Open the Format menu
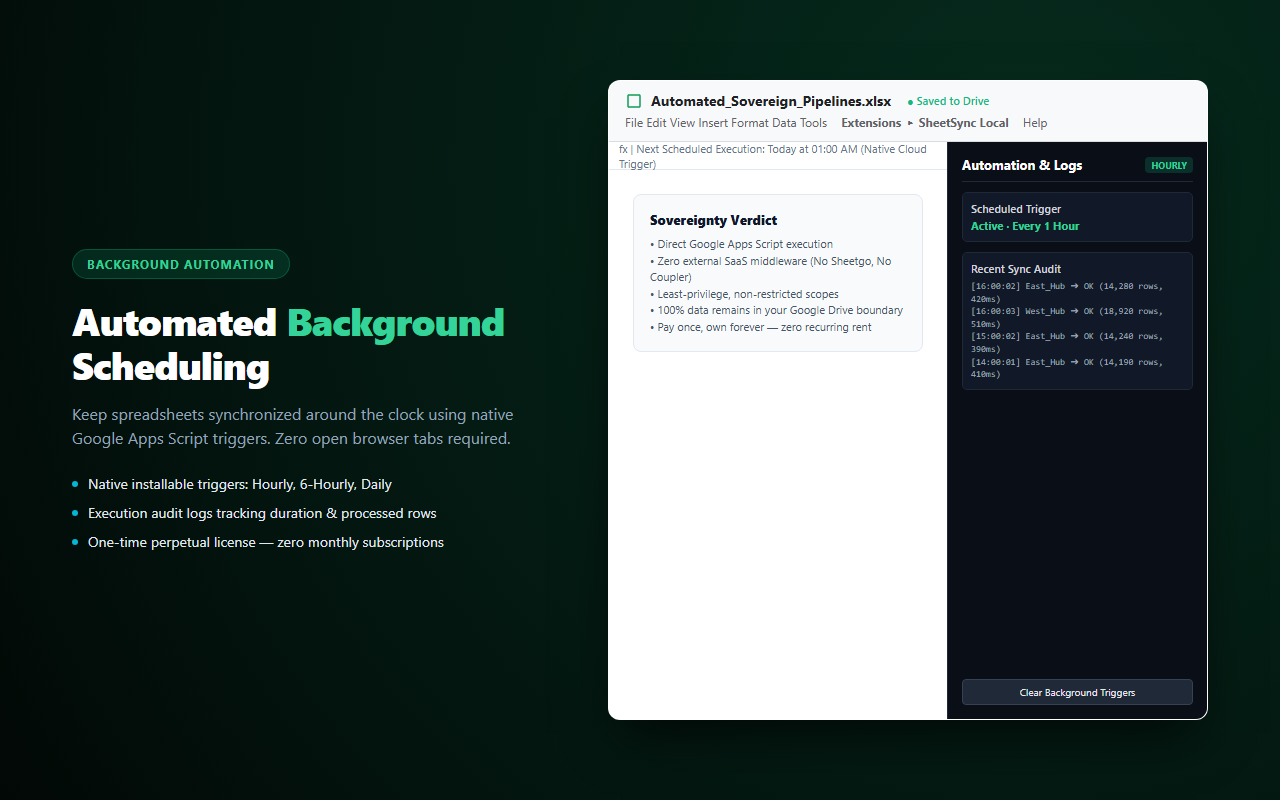 750,123
